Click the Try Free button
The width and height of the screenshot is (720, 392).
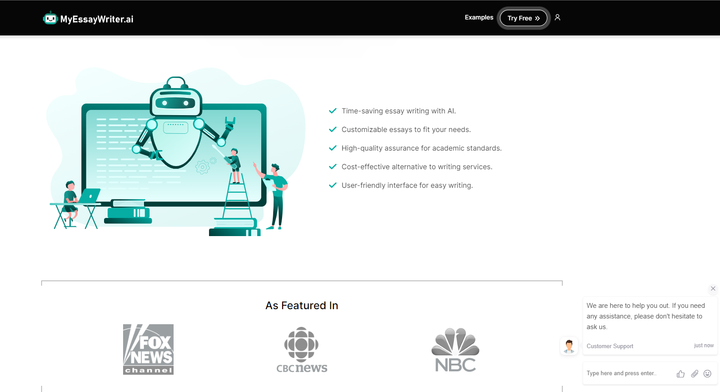click(523, 18)
